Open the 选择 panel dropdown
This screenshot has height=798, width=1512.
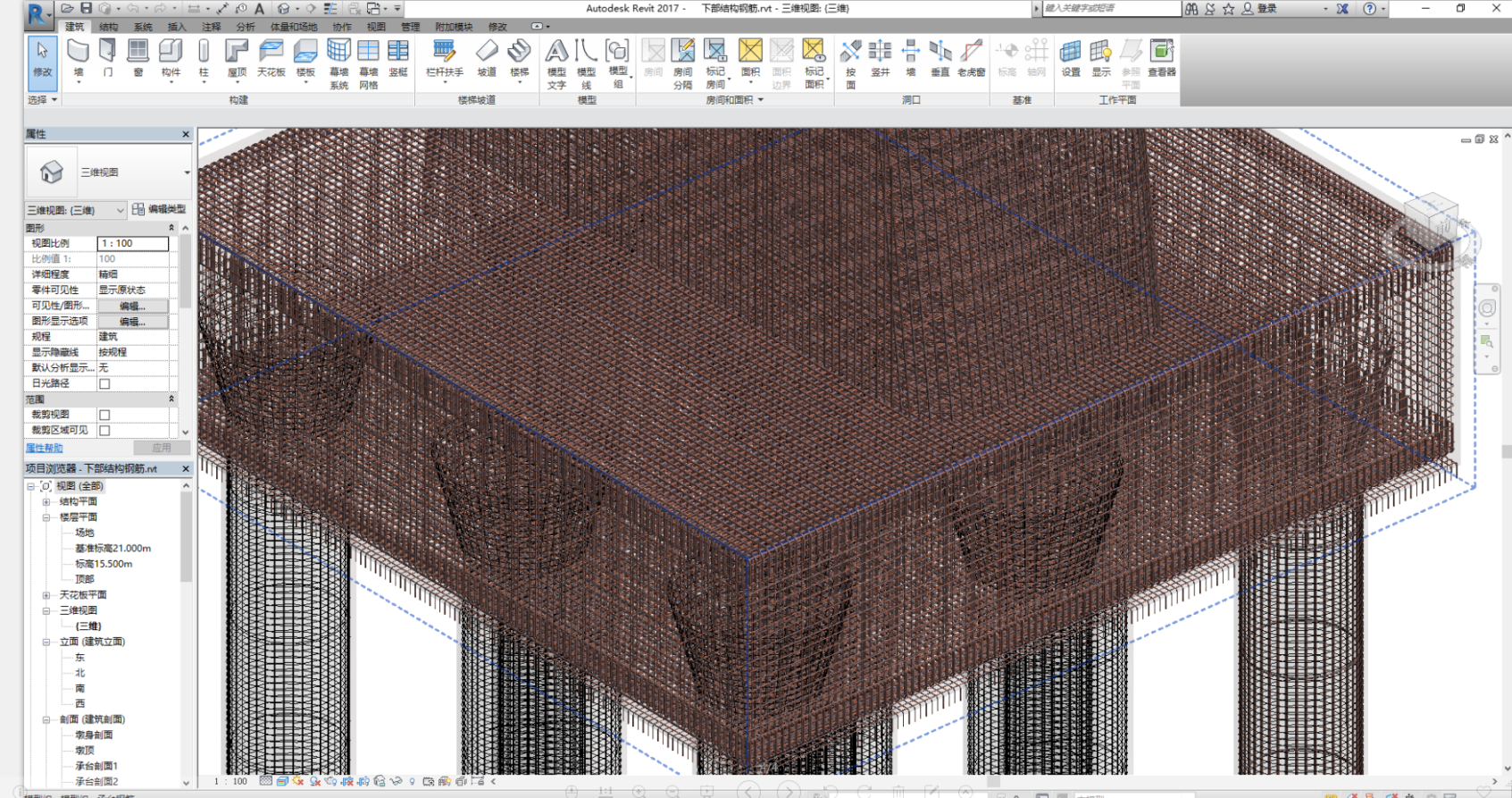coord(42,100)
